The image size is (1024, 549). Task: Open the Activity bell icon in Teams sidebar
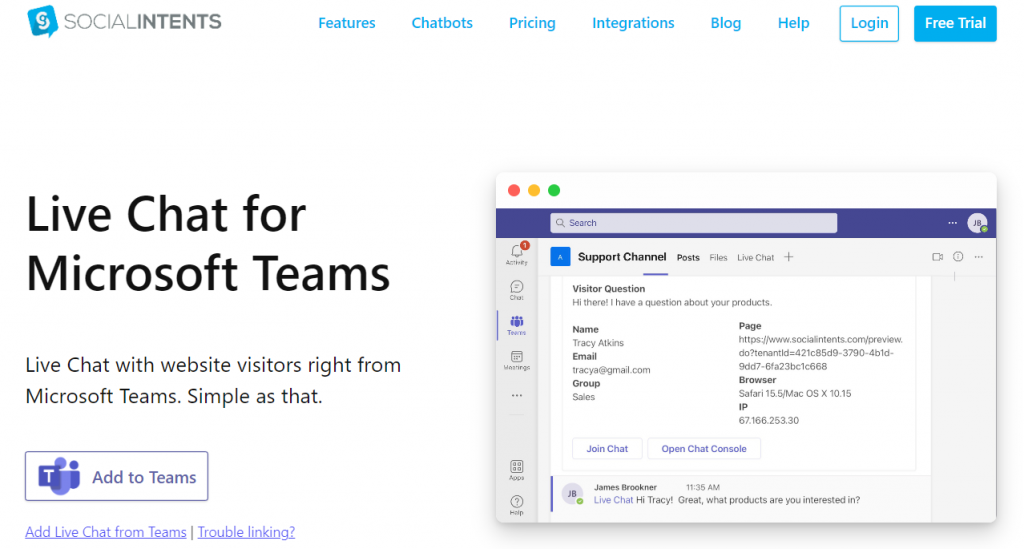(x=517, y=254)
